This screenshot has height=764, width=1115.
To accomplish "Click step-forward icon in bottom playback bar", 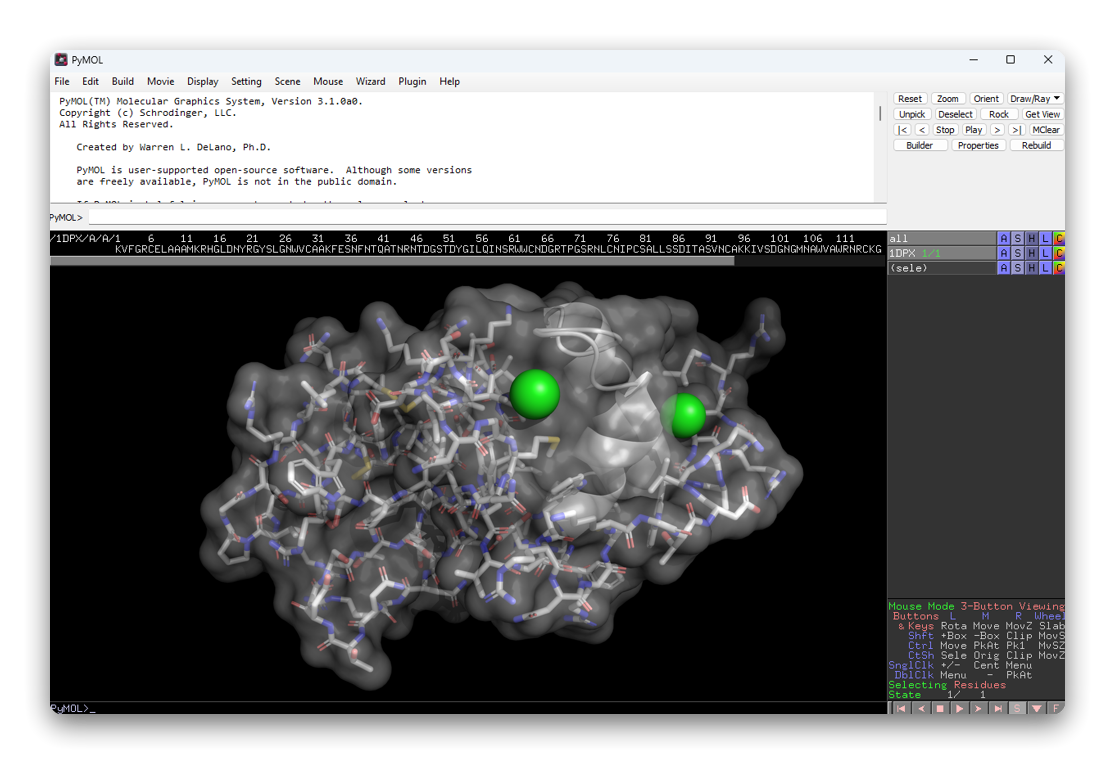I will coord(978,709).
